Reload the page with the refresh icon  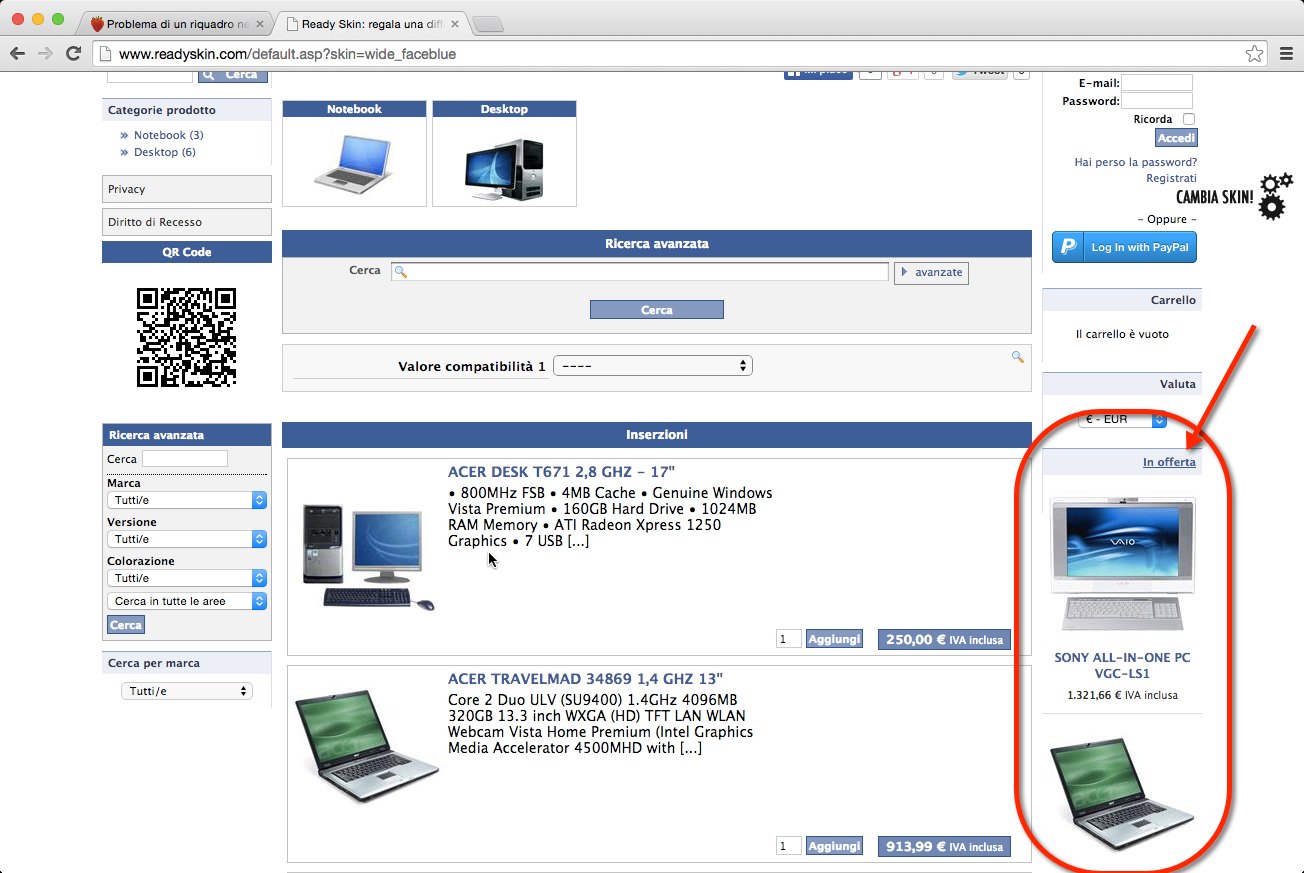pos(73,54)
